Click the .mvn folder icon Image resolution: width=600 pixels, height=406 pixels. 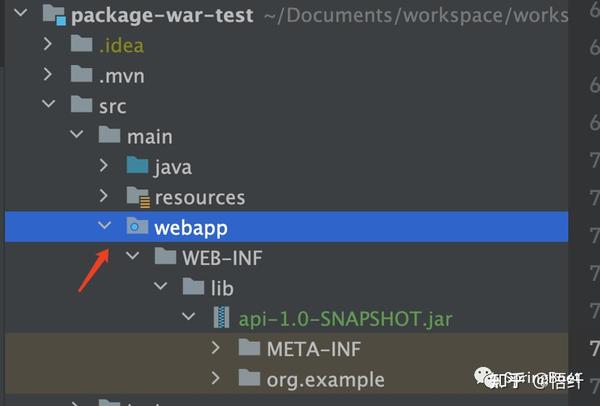82,75
